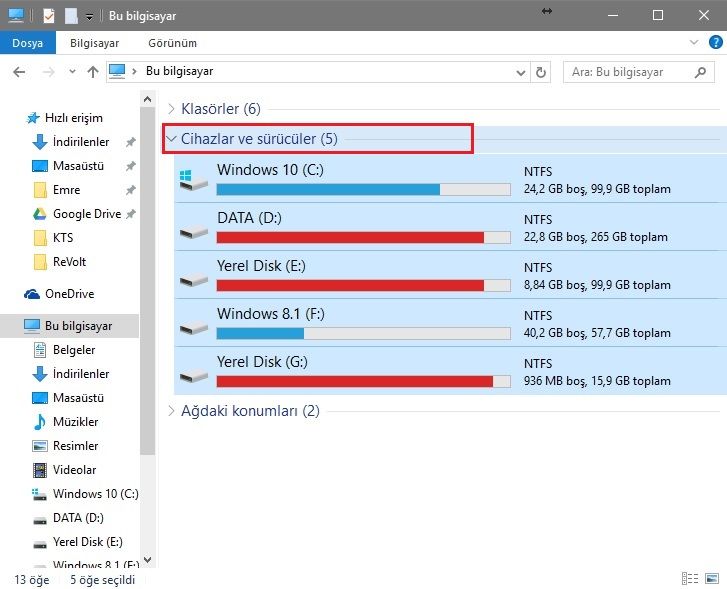Click the Ara: Bu bilgisayar search box

coord(638,72)
